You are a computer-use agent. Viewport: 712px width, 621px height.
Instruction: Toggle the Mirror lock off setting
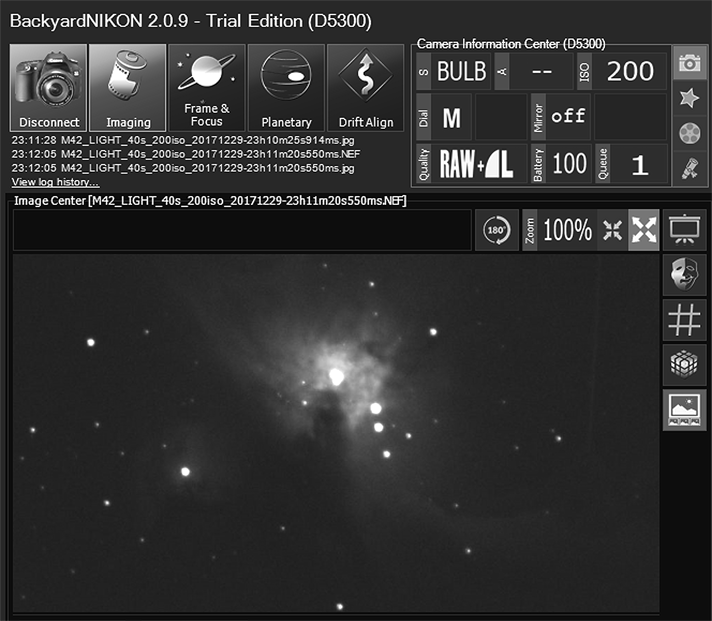[560, 117]
